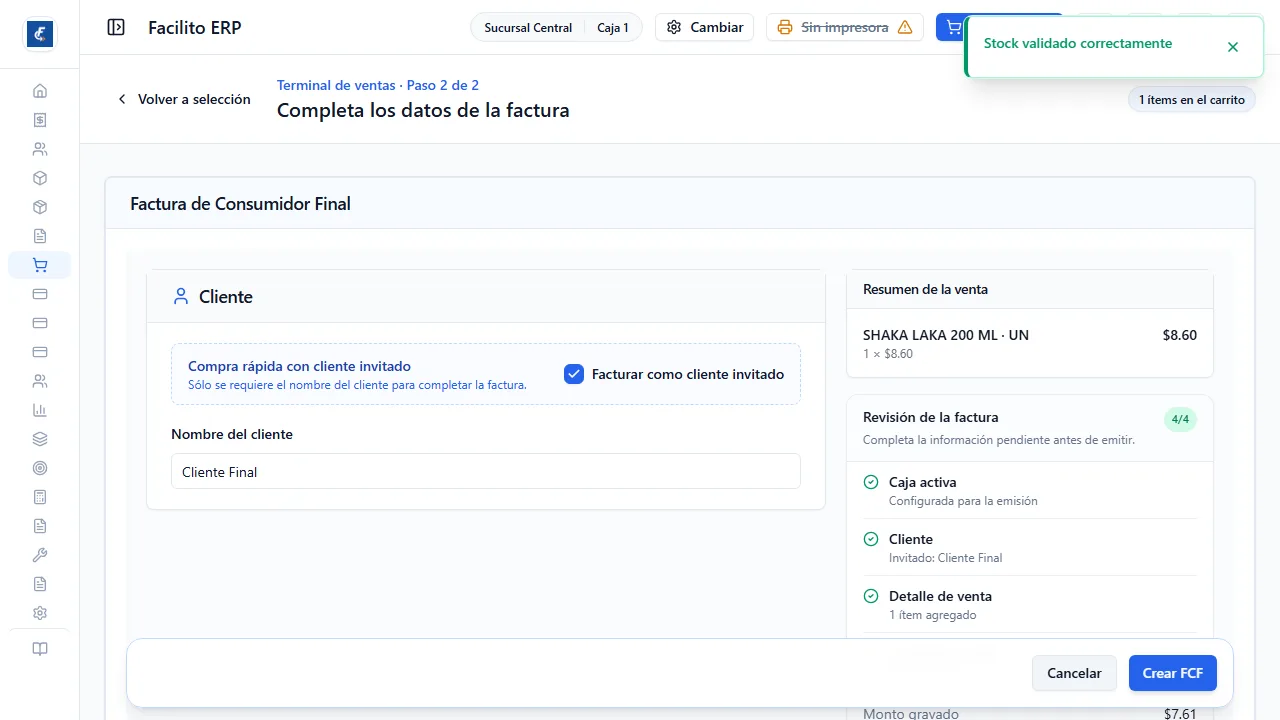Click the green check icon beside Caja activa
This screenshot has height=720, width=1280.
pyautogui.click(x=871, y=482)
